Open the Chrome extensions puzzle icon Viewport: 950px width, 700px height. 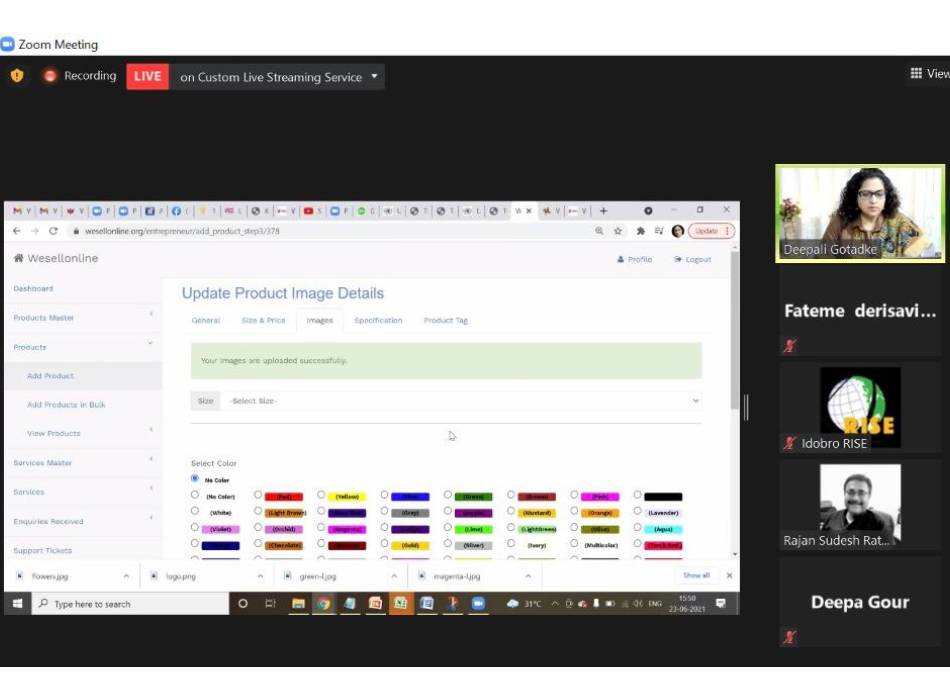point(640,231)
